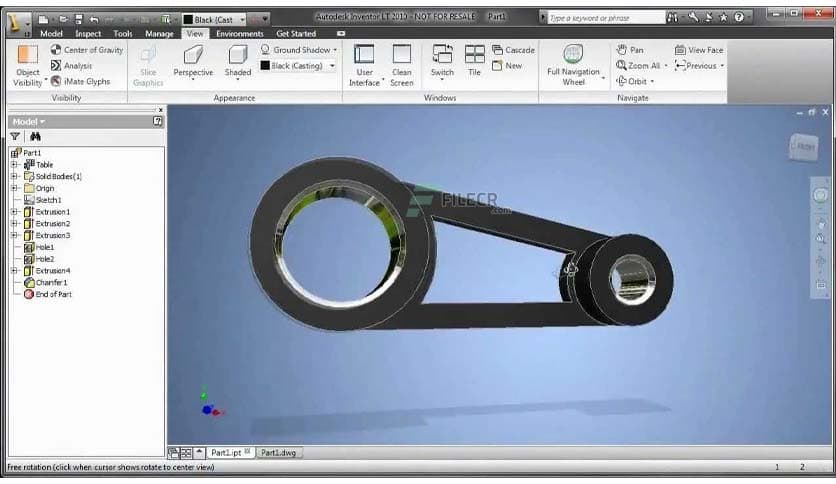Select the Pan tool

[x=630, y=50]
